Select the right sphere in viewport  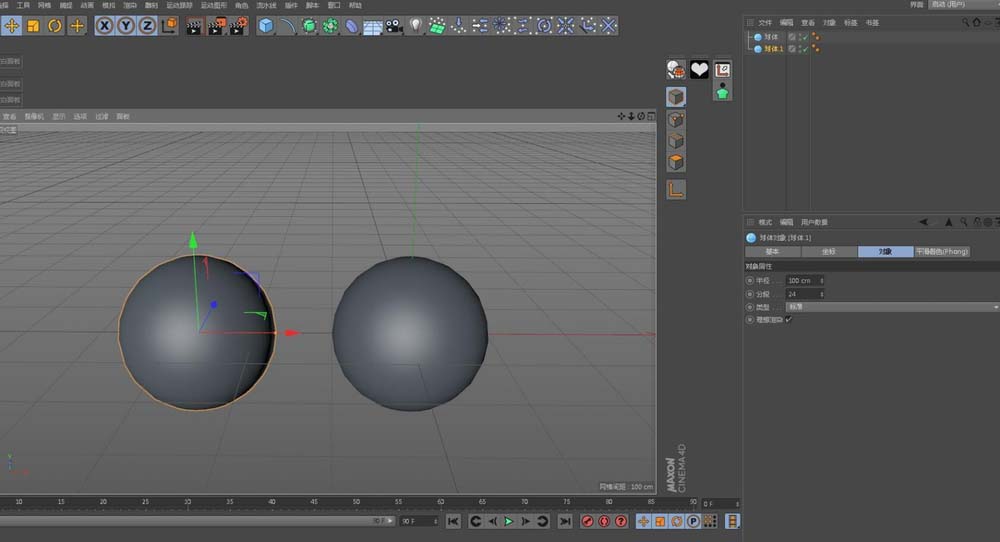click(x=410, y=333)
